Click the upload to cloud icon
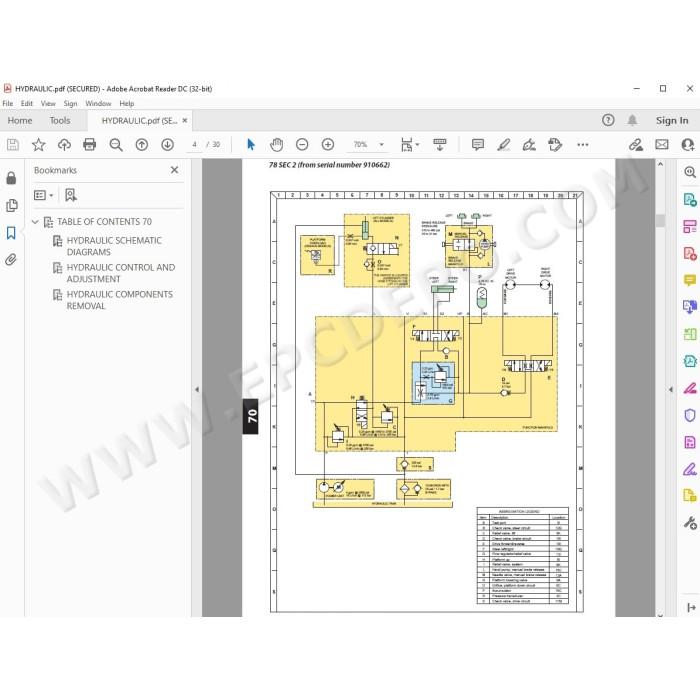700x700 pixels. [64, 145]
